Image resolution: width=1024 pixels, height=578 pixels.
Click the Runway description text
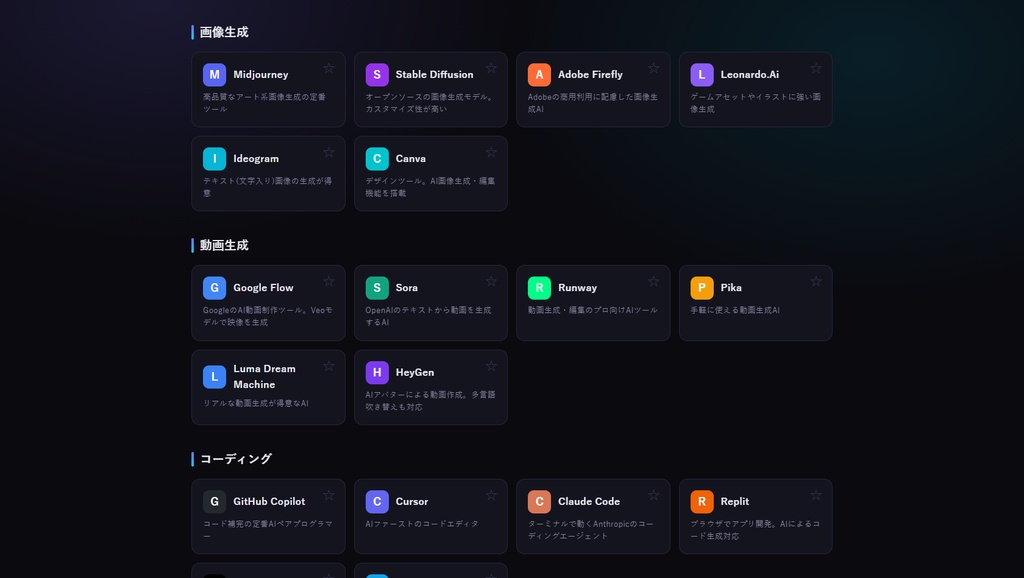click(x=592, y=310)
